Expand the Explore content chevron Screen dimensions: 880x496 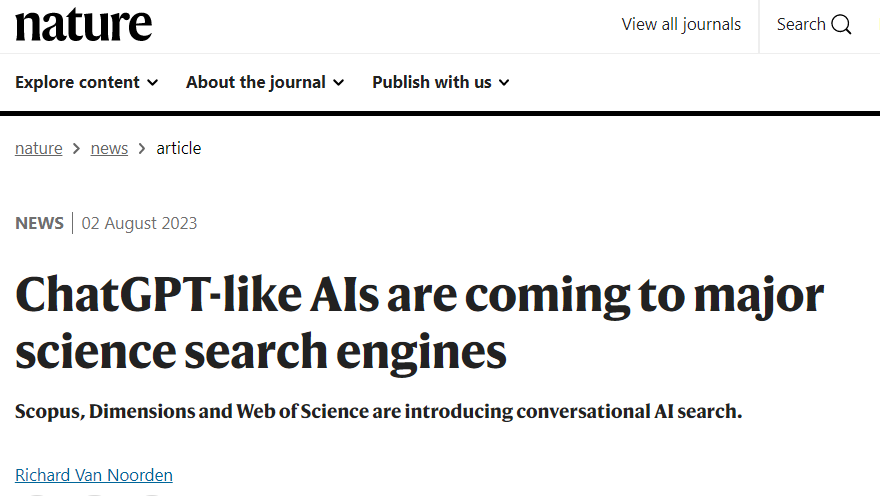pos(153,83)
